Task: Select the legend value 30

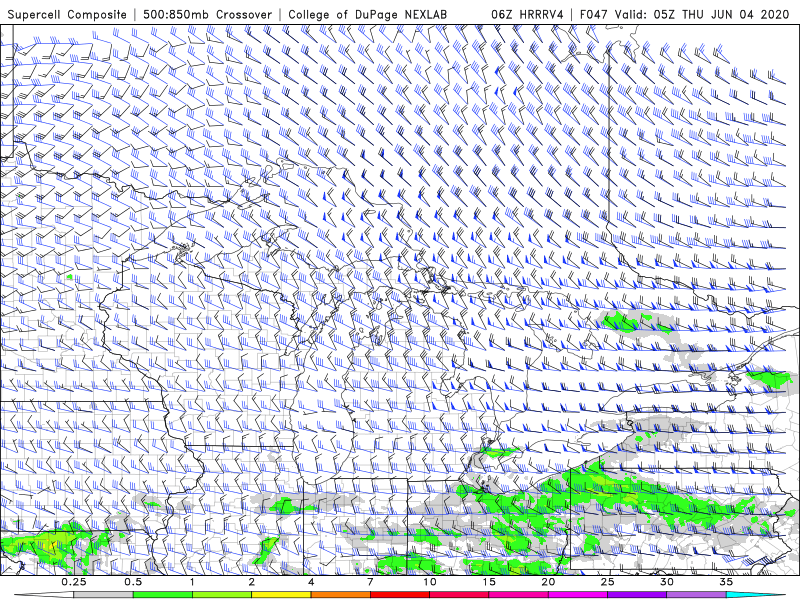Action: (667, 582)
